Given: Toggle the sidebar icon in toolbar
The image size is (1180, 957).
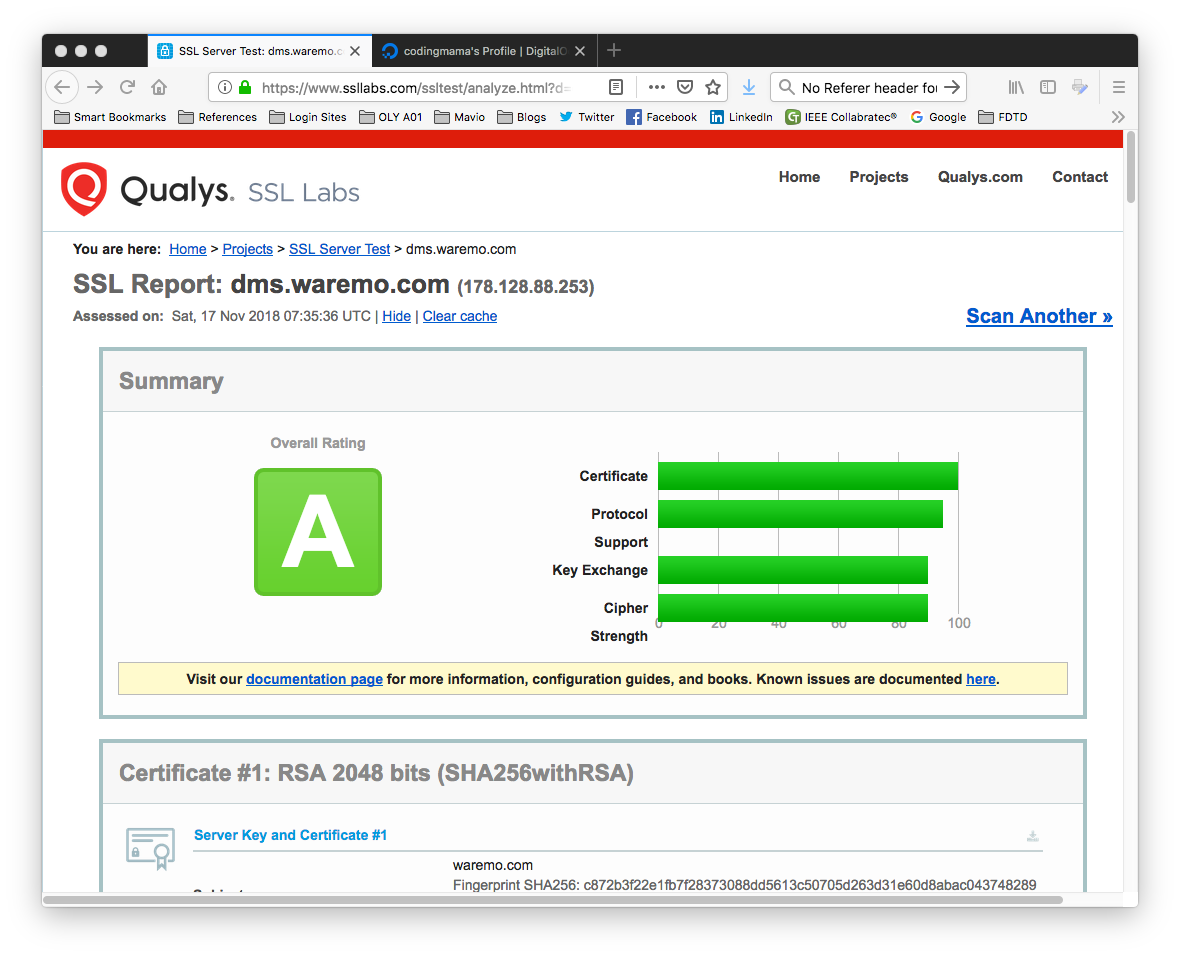Looking at the screenshot, I should coord(1048,87).
